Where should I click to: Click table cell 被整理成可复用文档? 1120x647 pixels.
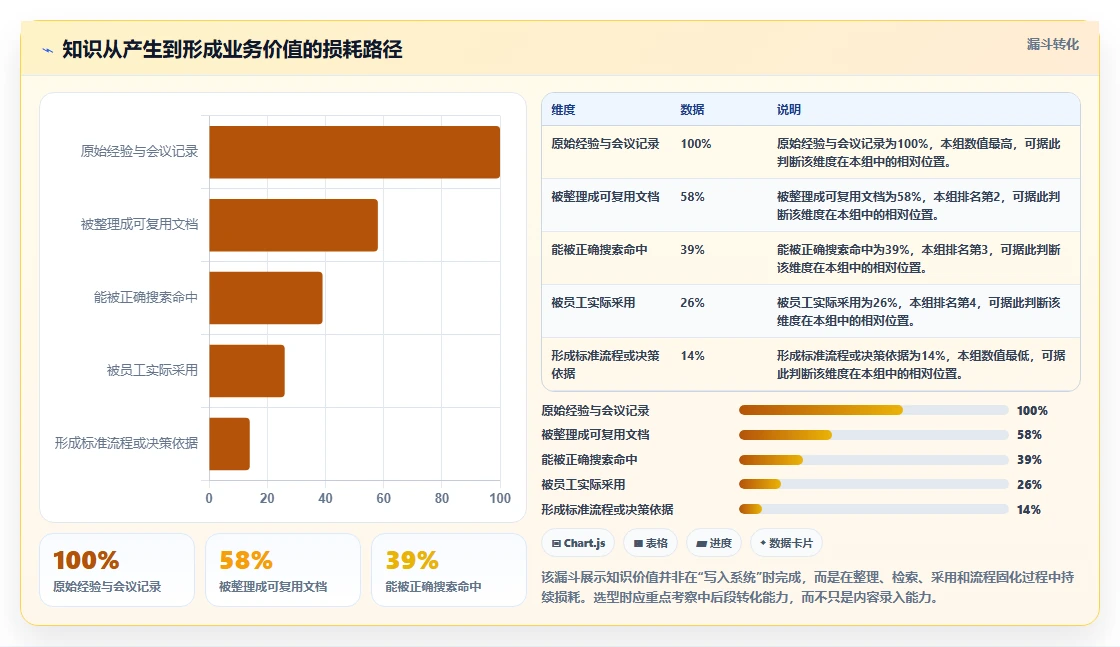[605, 196]
